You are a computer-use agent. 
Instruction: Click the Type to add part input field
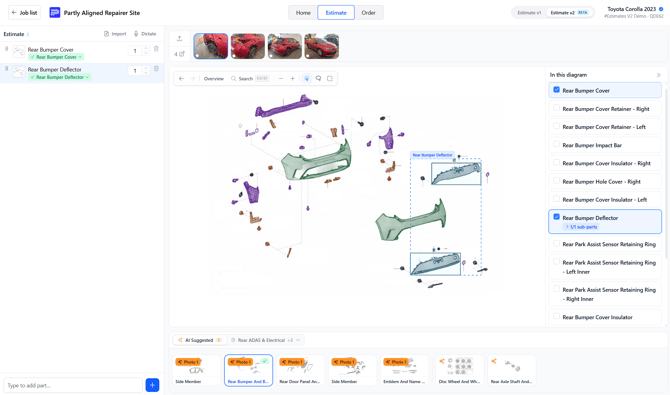click(x=73, y=385)
